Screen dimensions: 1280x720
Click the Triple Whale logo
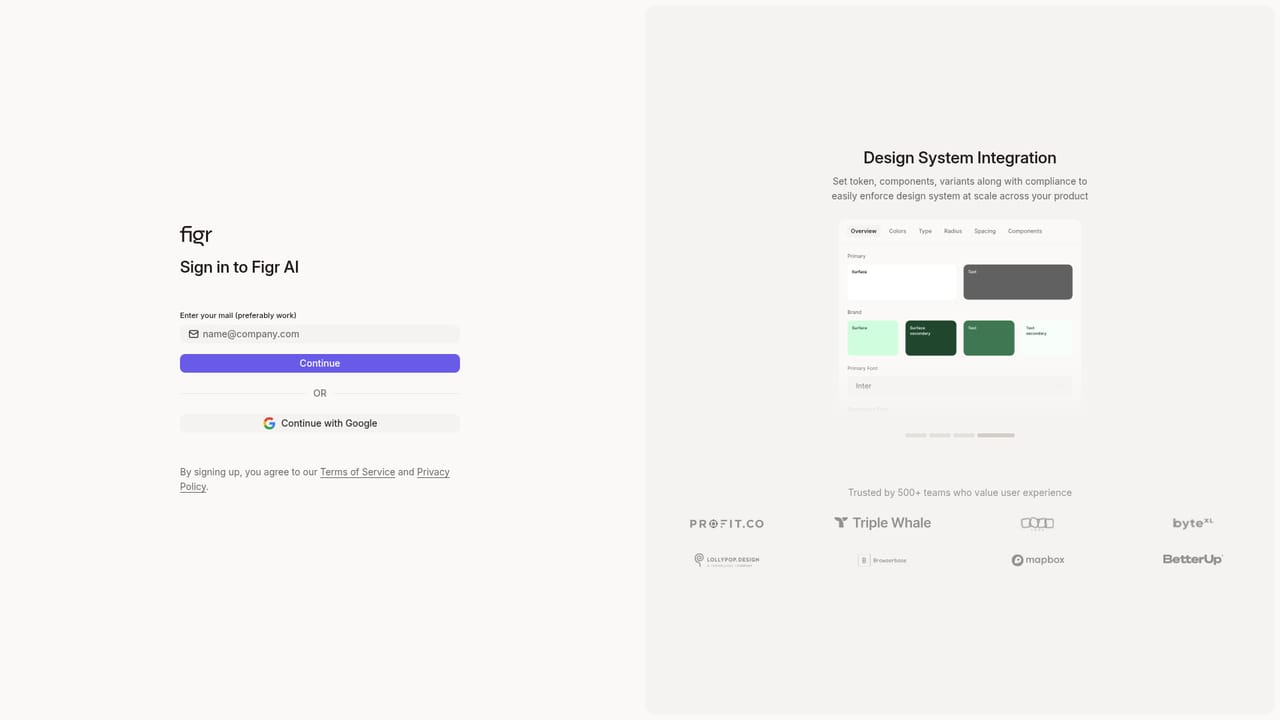pyautogui.click(x=882, y=523)
